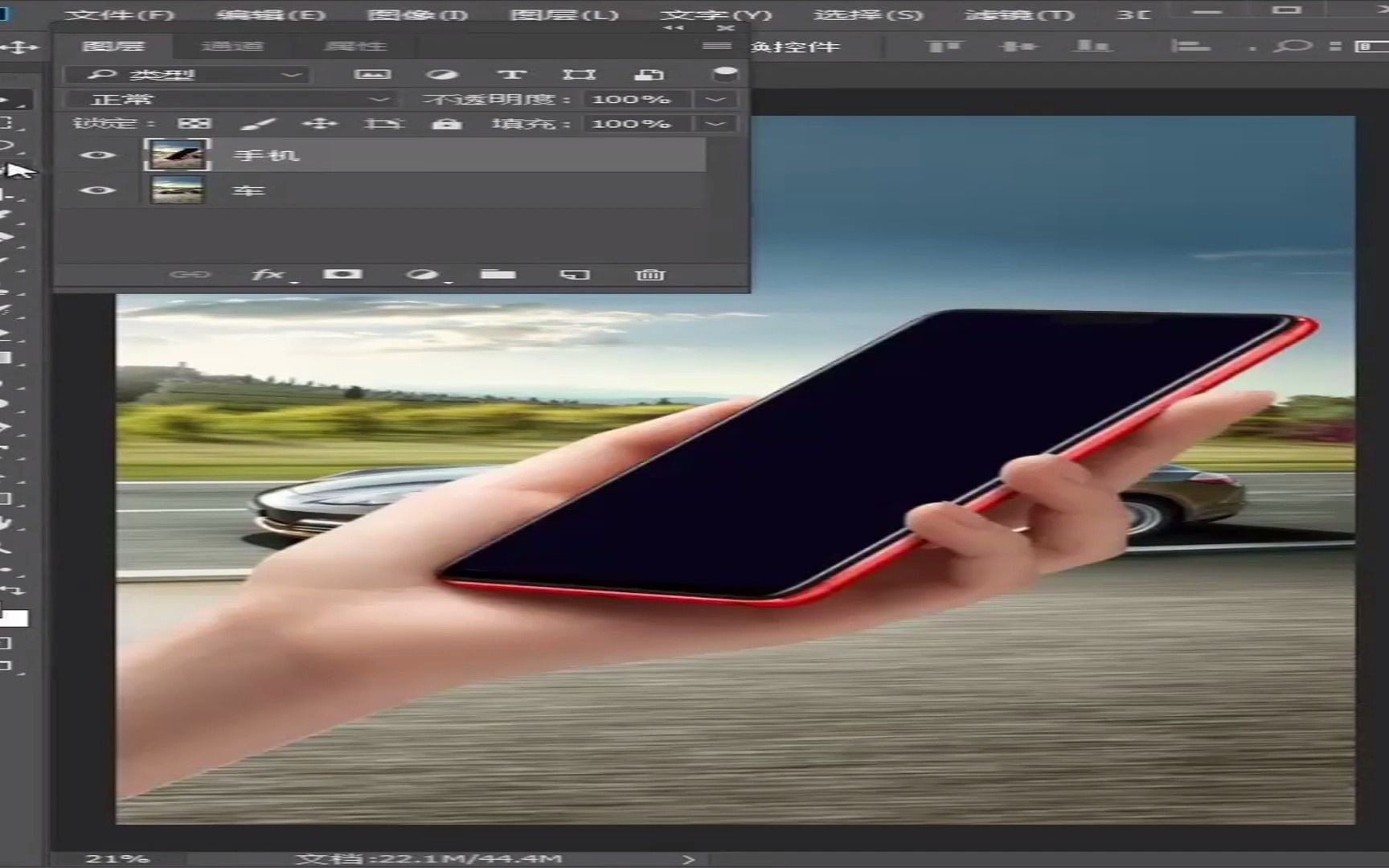
Task: Align top edges icon in options bar
Action: [944, 47]
